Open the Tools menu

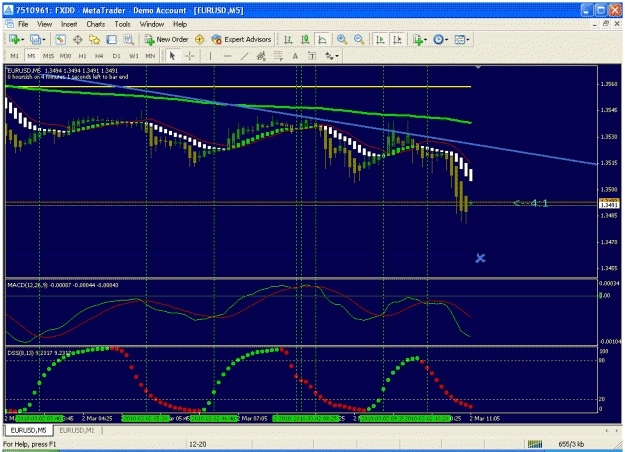point(122,24)
